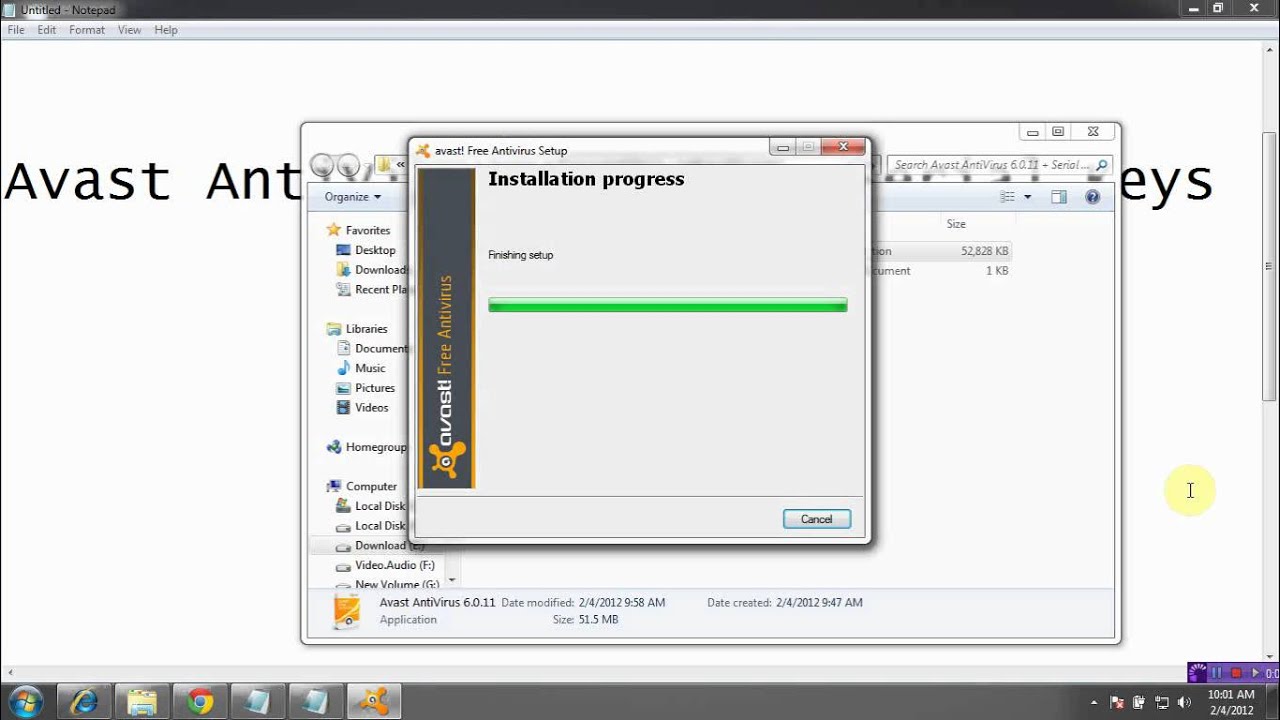
Task: Click the Favorites star icon
Action: 334,230
